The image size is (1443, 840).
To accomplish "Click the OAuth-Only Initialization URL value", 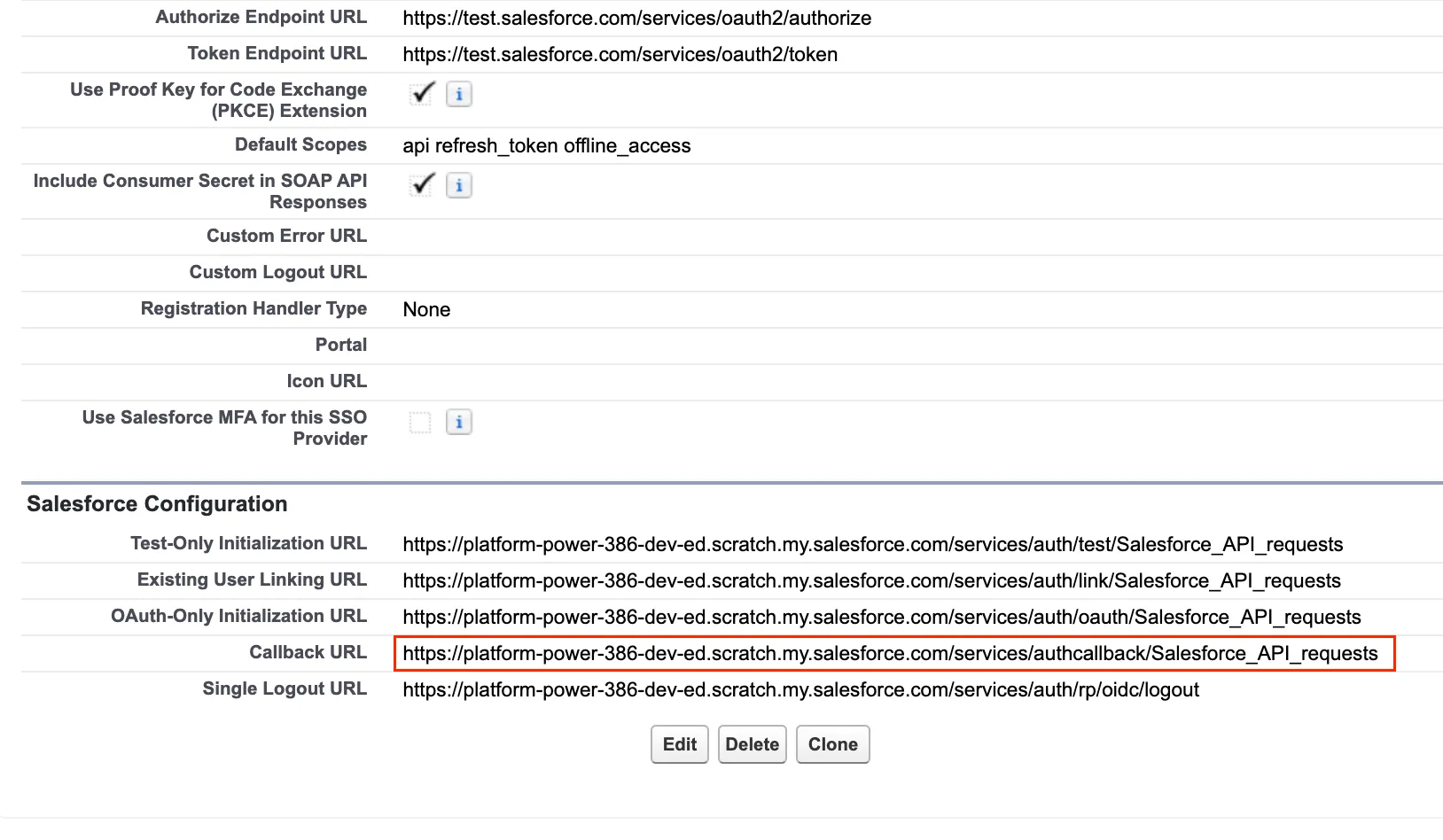I will click(x=881, y=618).
